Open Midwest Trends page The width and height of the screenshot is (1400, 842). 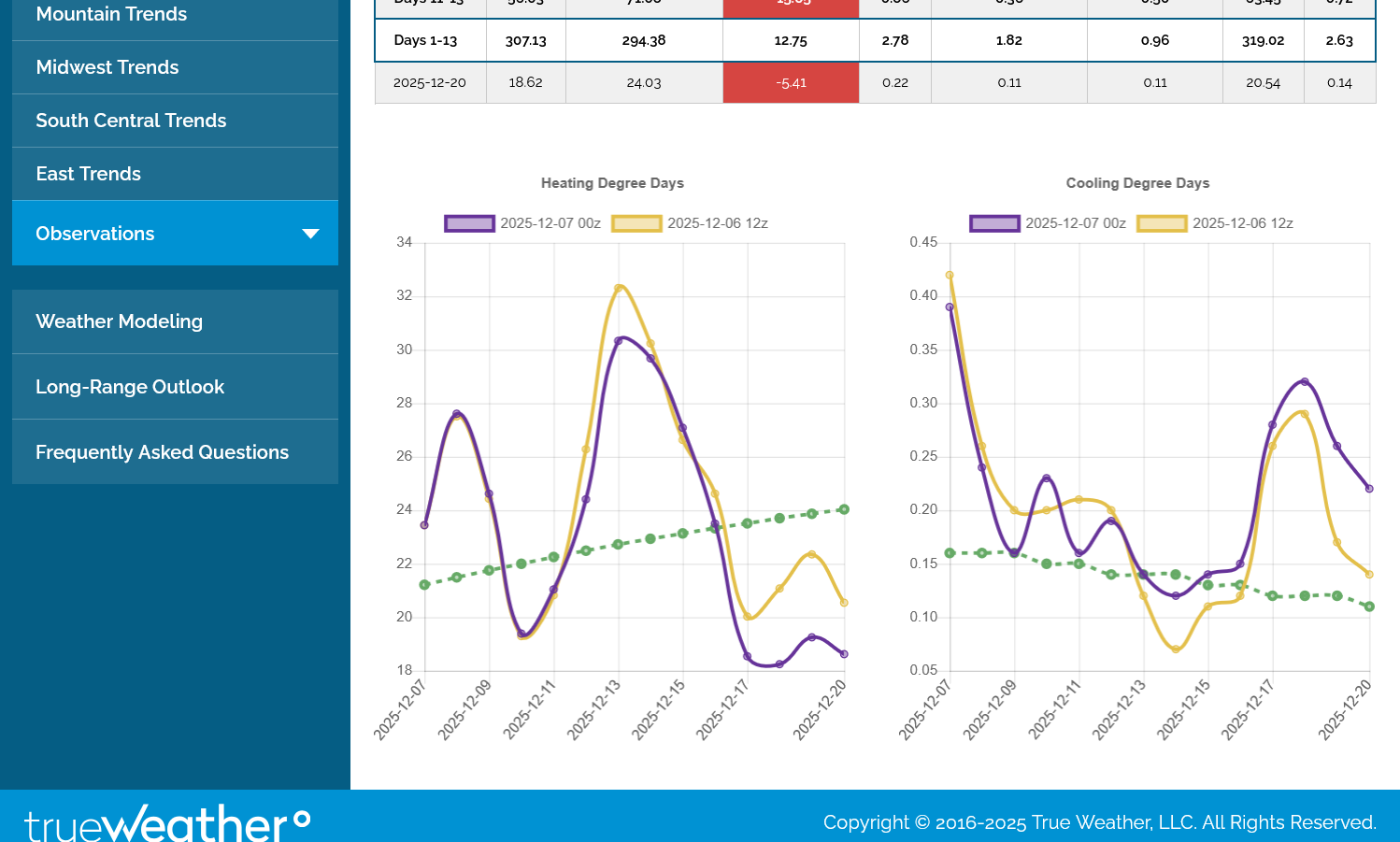[x=107, y=67]
